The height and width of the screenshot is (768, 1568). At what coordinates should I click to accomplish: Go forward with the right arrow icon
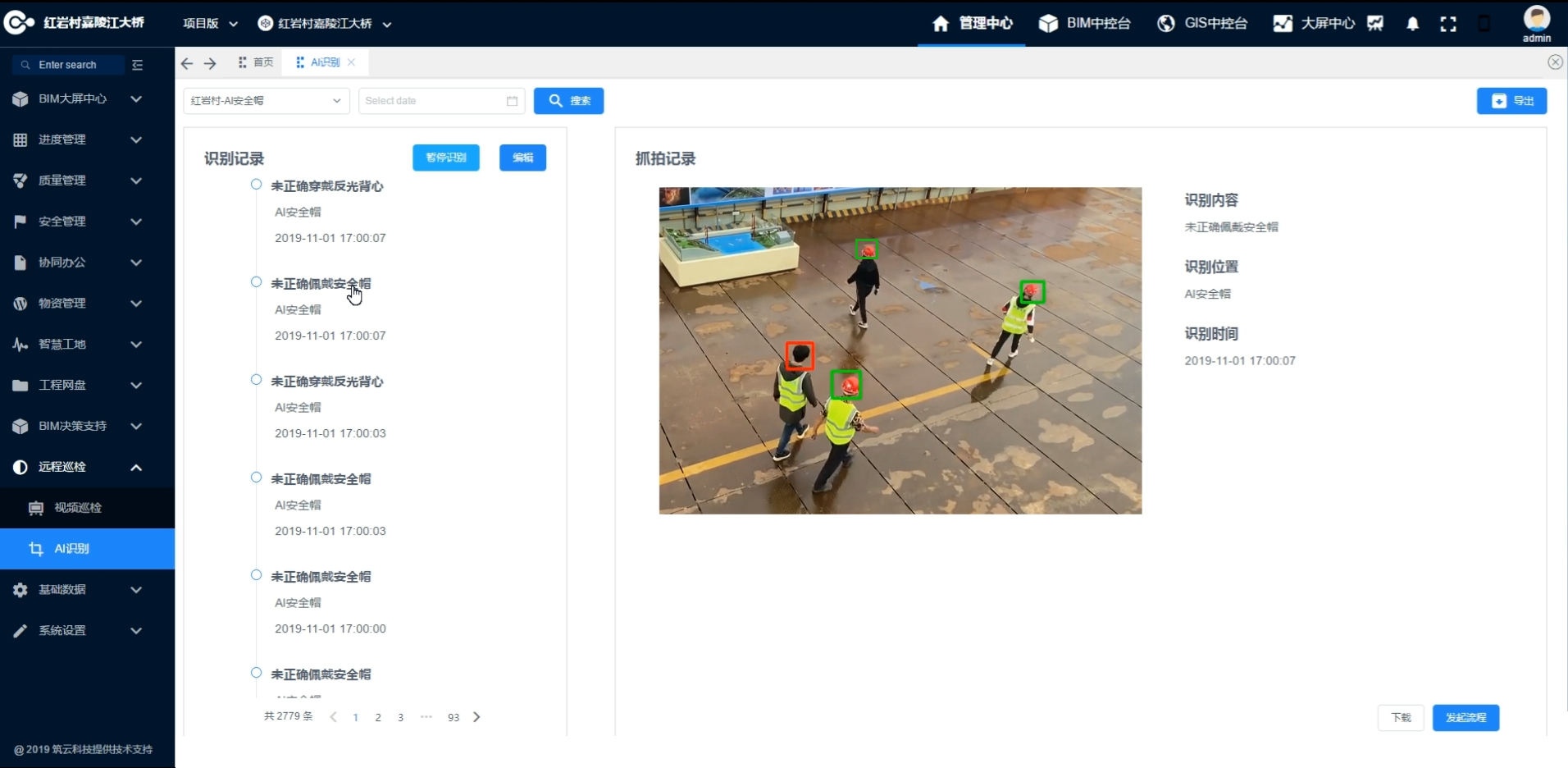[210, 63]
